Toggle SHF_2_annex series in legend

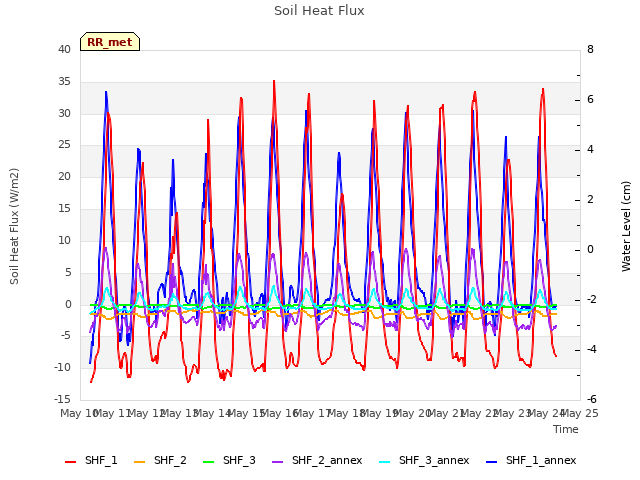(317, 461)
